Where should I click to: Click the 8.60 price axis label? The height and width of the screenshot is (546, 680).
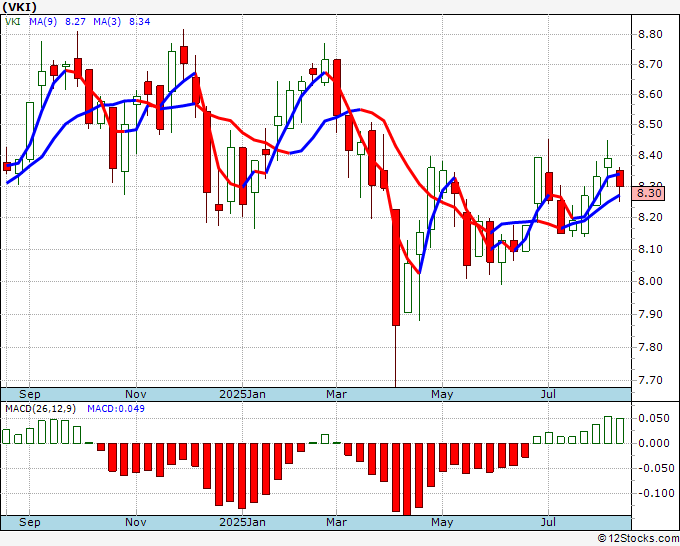[651, 95]
